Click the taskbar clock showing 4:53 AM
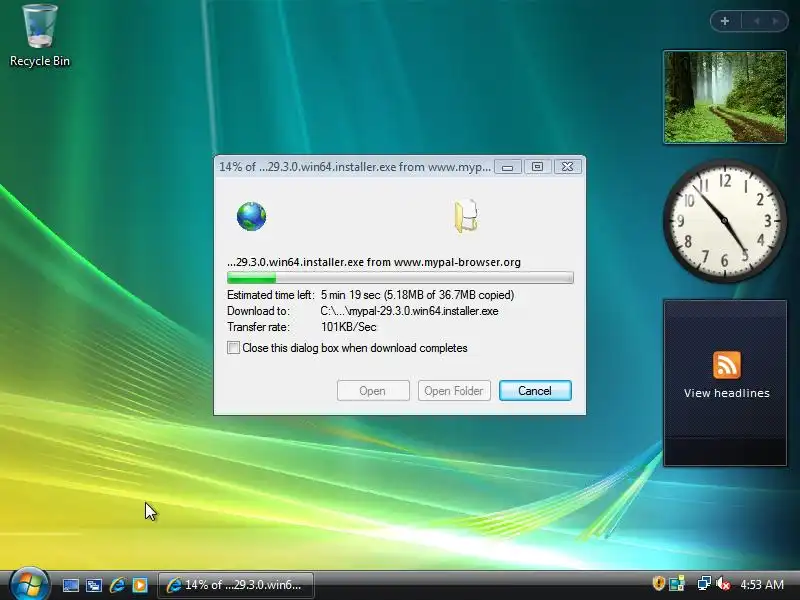Viewport: 800px width, 600px height. [x=762, y=584]
